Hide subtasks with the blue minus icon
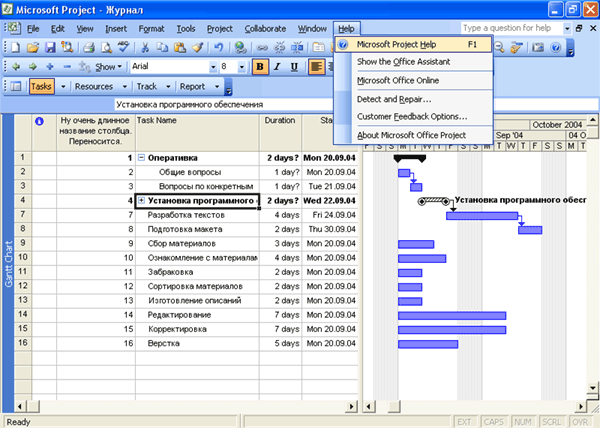The height and width of the screenshot is (428, 600). [67, 67]
